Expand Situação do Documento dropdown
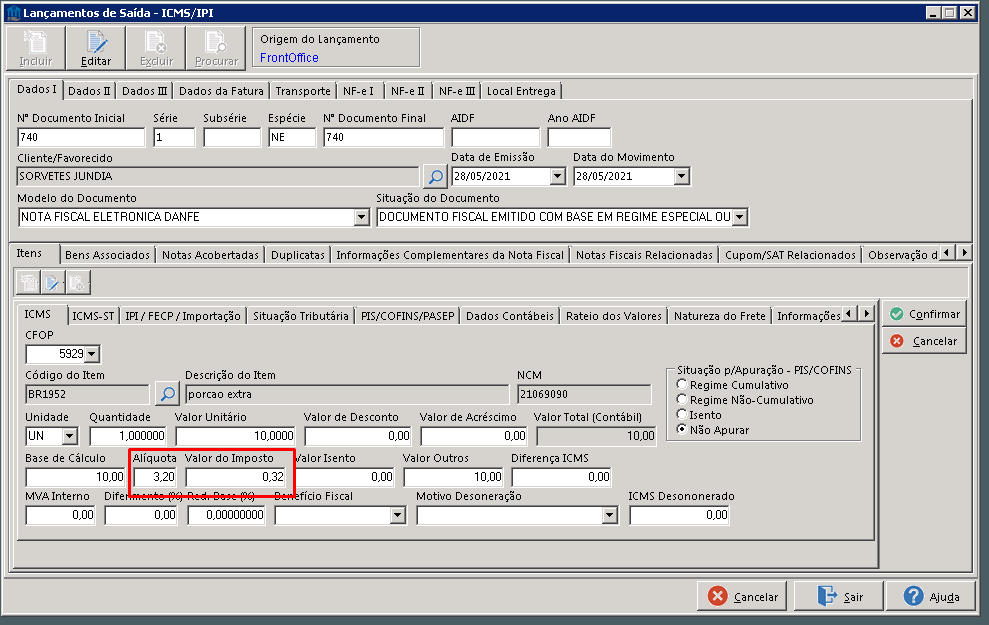This screenshot has width=989, height=625. (x=740, y=217)
